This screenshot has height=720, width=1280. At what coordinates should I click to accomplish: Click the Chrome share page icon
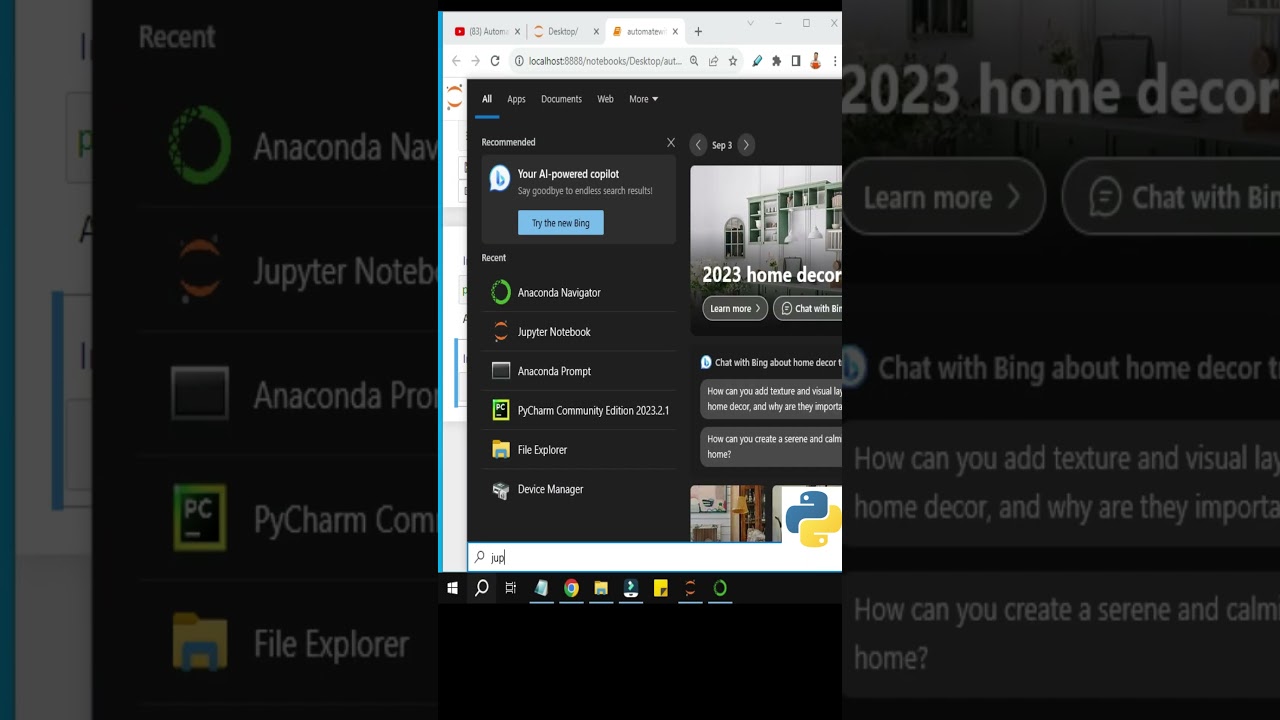(713, 61)
